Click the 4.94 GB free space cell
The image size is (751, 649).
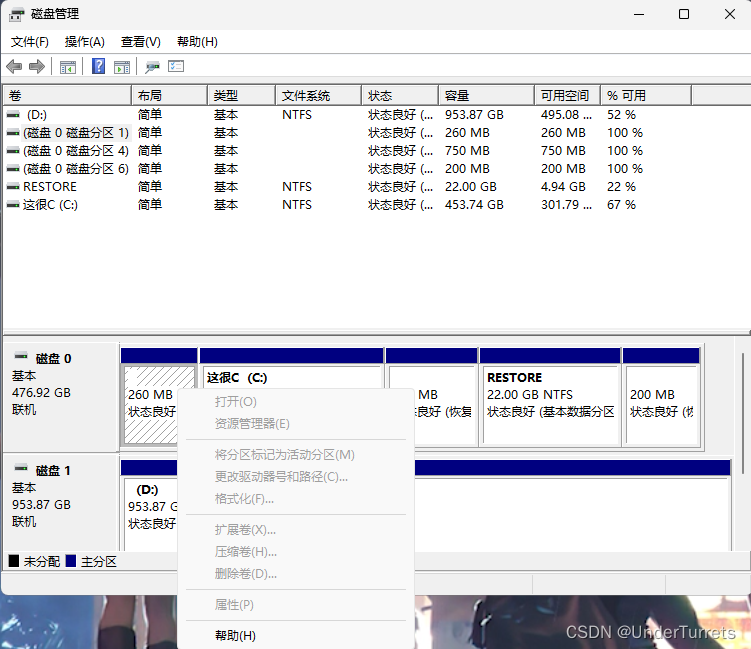pyautogui.click(x=563, y=187)
